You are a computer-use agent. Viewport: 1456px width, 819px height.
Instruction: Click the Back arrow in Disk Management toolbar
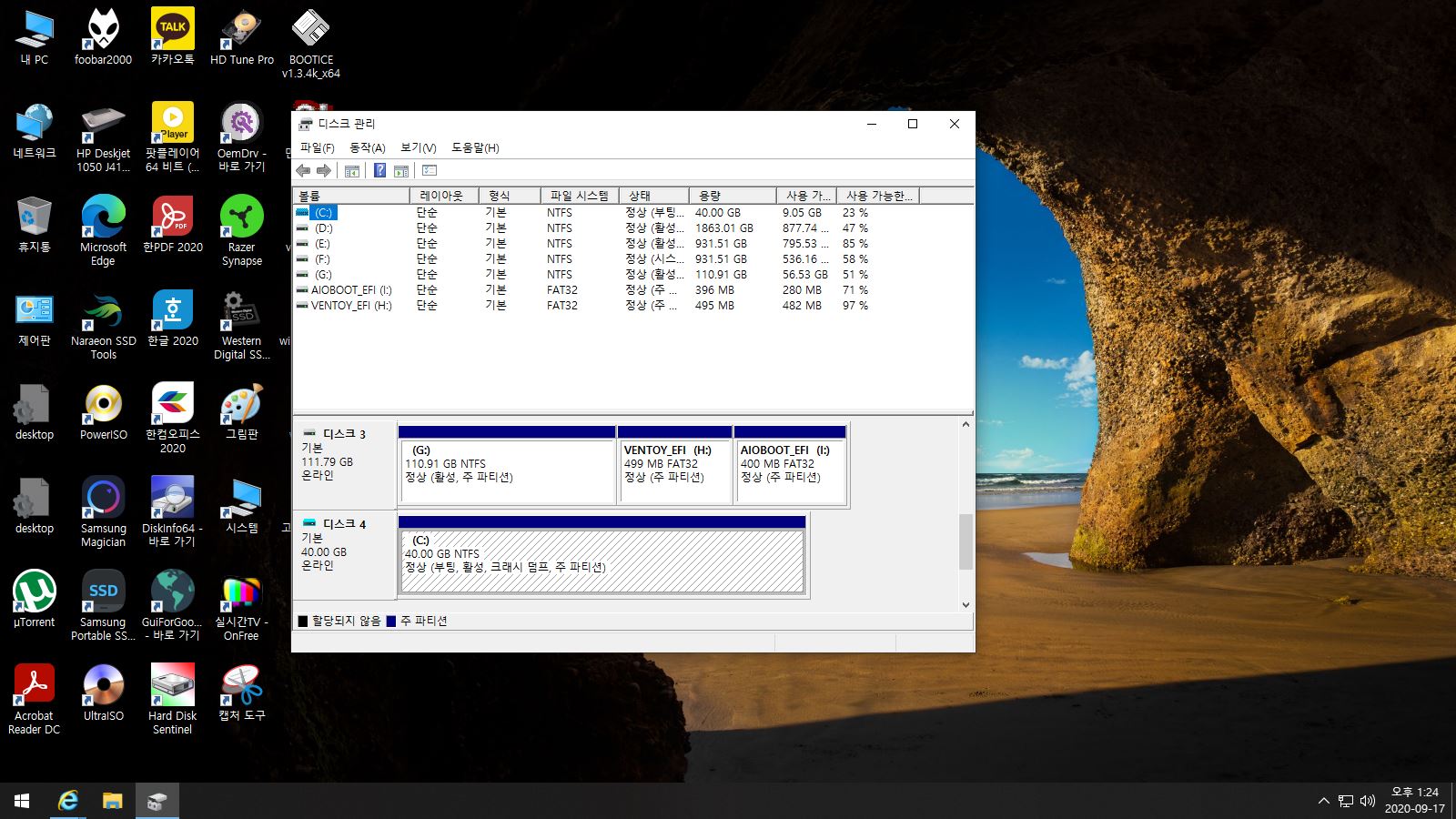point(303,170)
